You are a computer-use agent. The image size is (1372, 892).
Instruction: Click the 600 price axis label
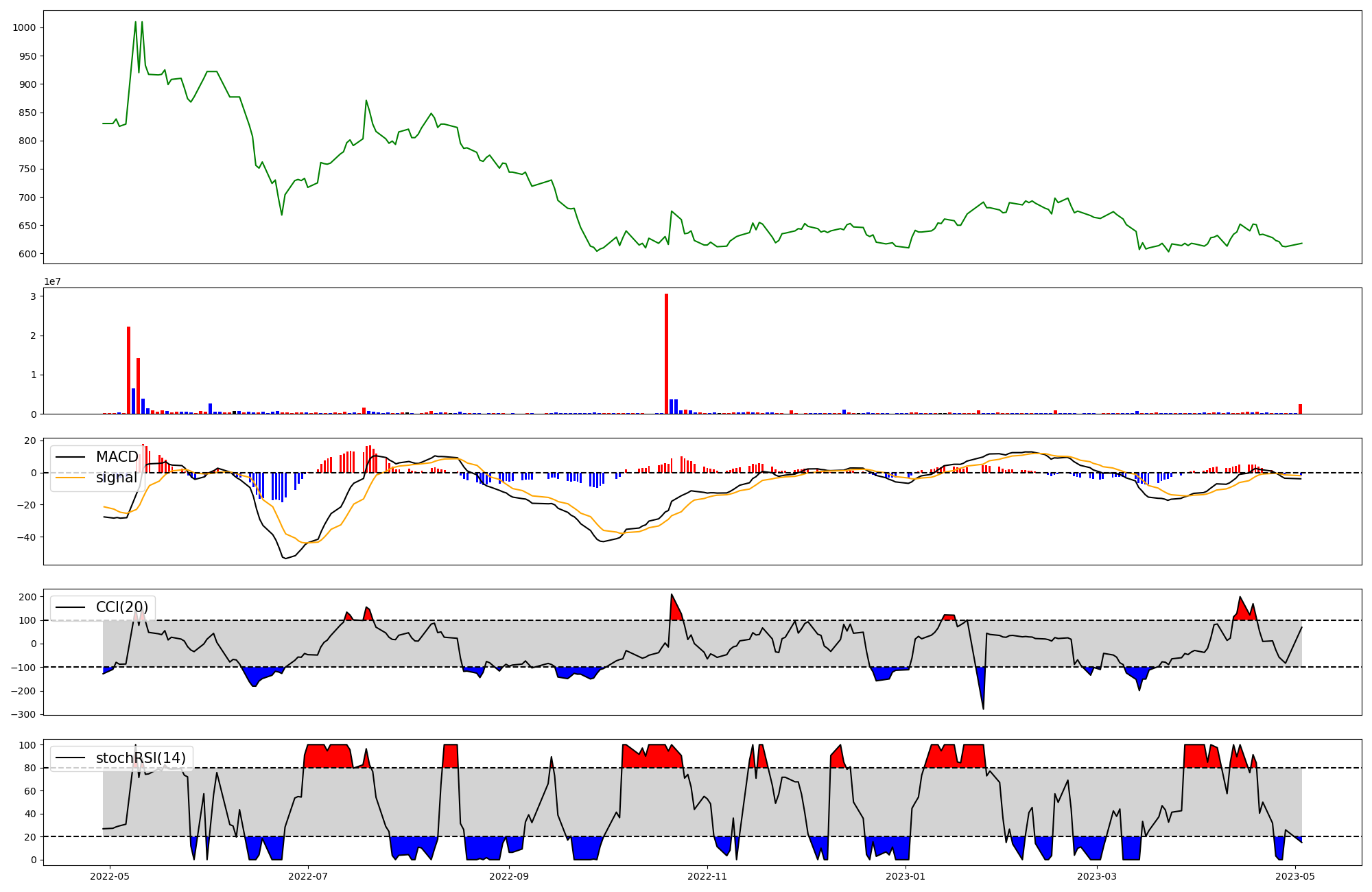pos(27,254)
